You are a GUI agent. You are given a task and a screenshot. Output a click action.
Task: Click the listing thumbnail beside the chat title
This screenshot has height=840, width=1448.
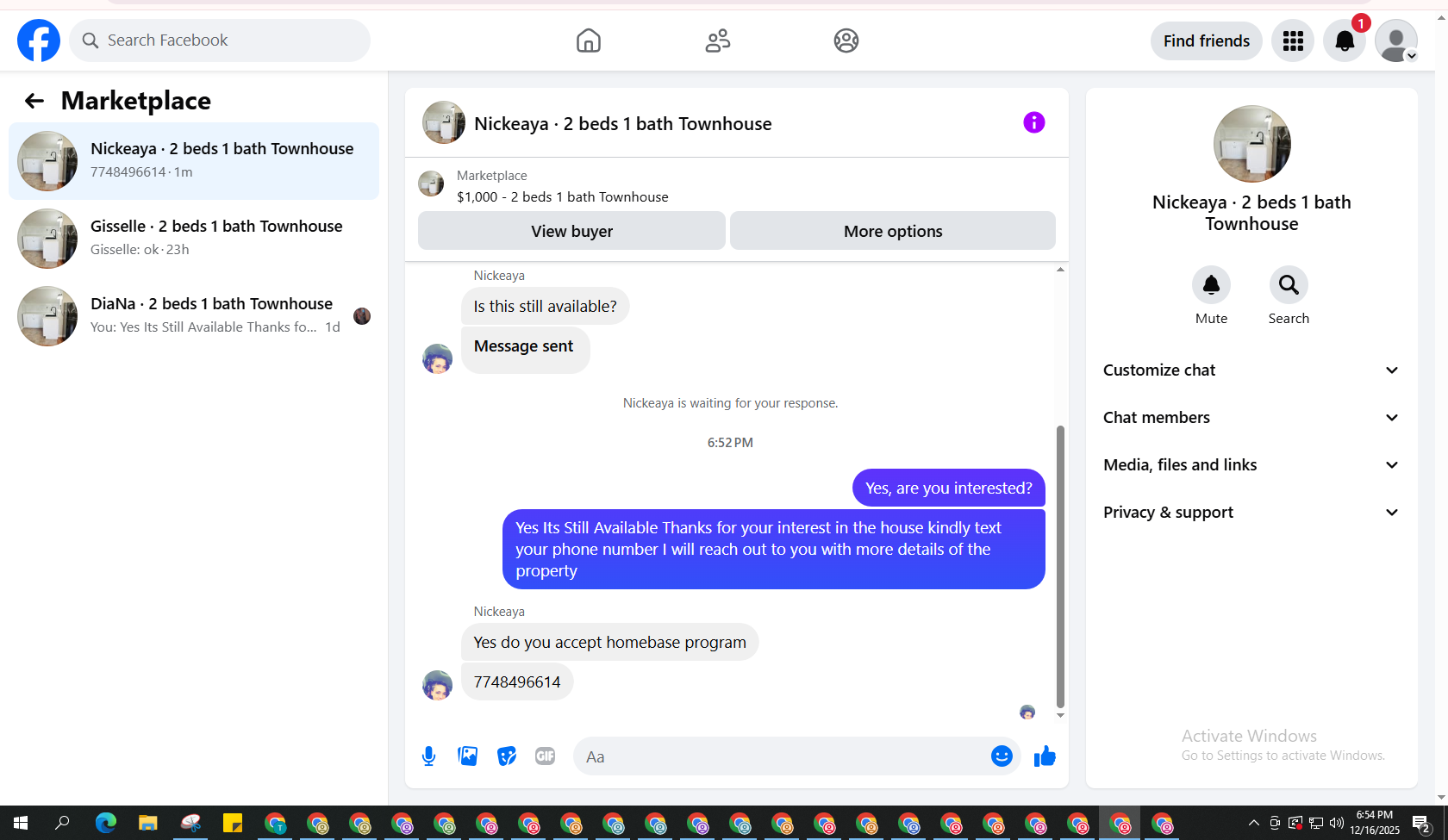pos(444,122)
